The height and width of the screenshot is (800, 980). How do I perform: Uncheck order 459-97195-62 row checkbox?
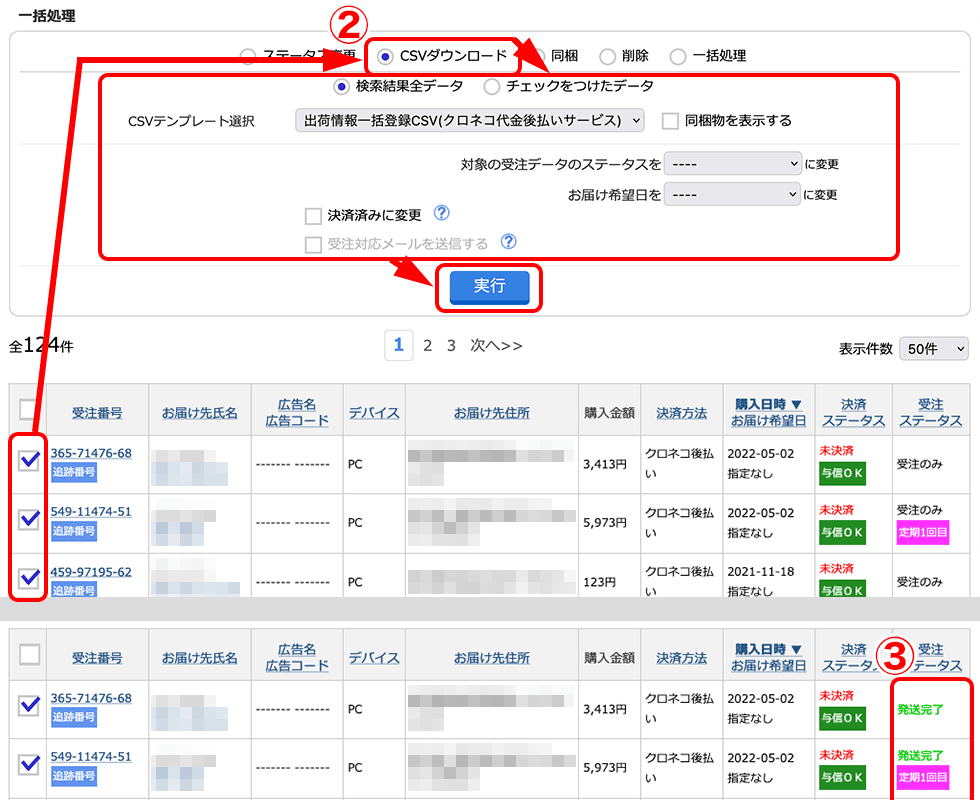coord(29,578)
